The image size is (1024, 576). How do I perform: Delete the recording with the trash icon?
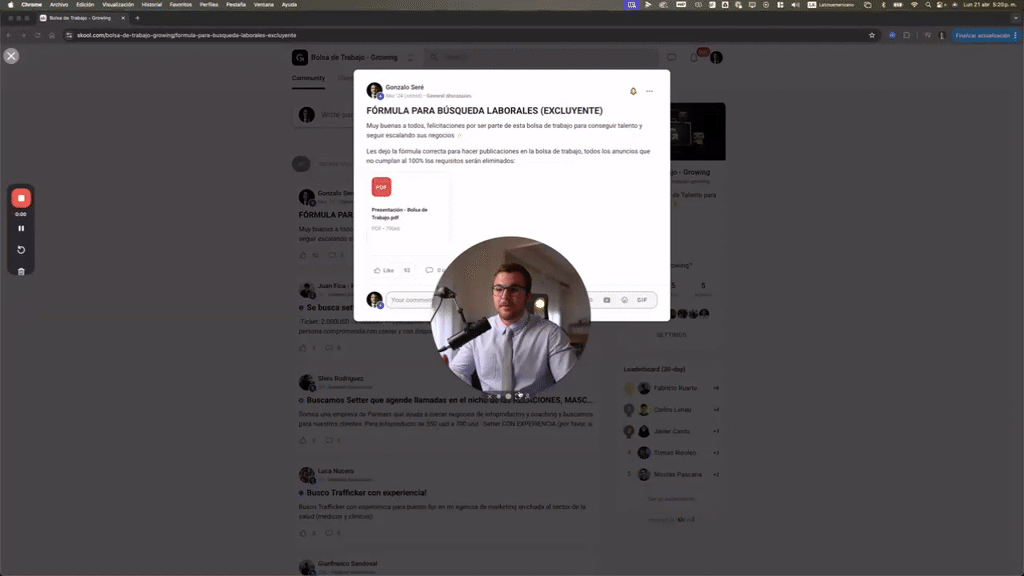click(21, 271)
